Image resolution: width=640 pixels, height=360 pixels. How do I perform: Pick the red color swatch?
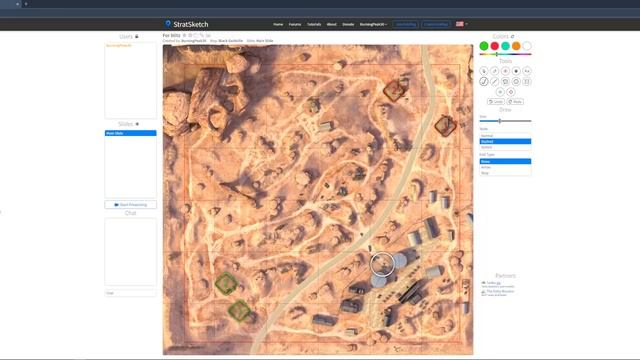coord(494,46)
